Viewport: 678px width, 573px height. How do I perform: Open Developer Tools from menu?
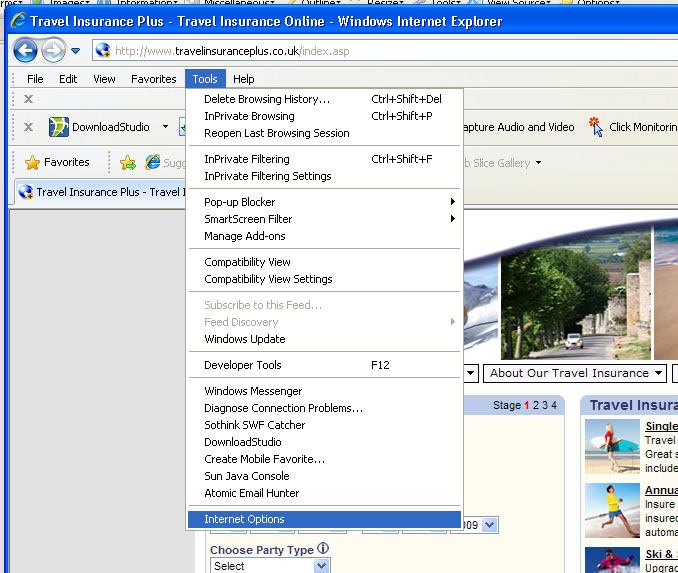324,365
